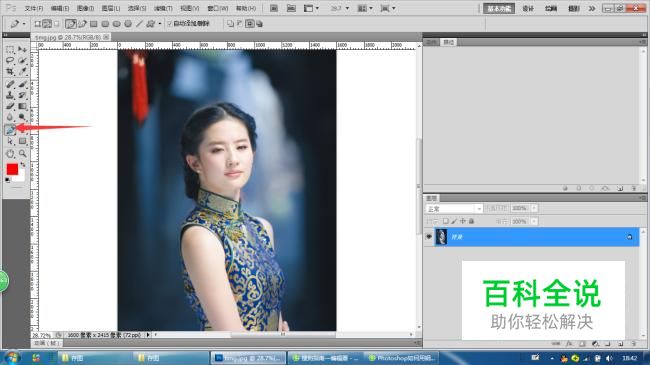Open the Image menu
This screenshot has height=365, width=650.
coord(85,8)
